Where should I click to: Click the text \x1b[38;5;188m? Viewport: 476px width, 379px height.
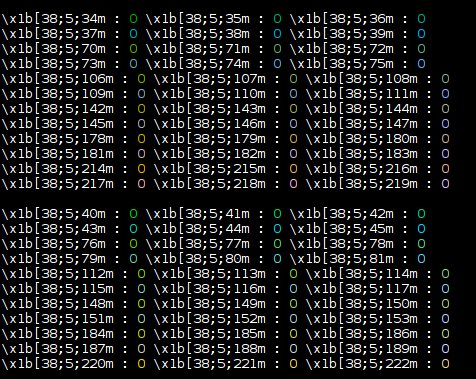210,349
